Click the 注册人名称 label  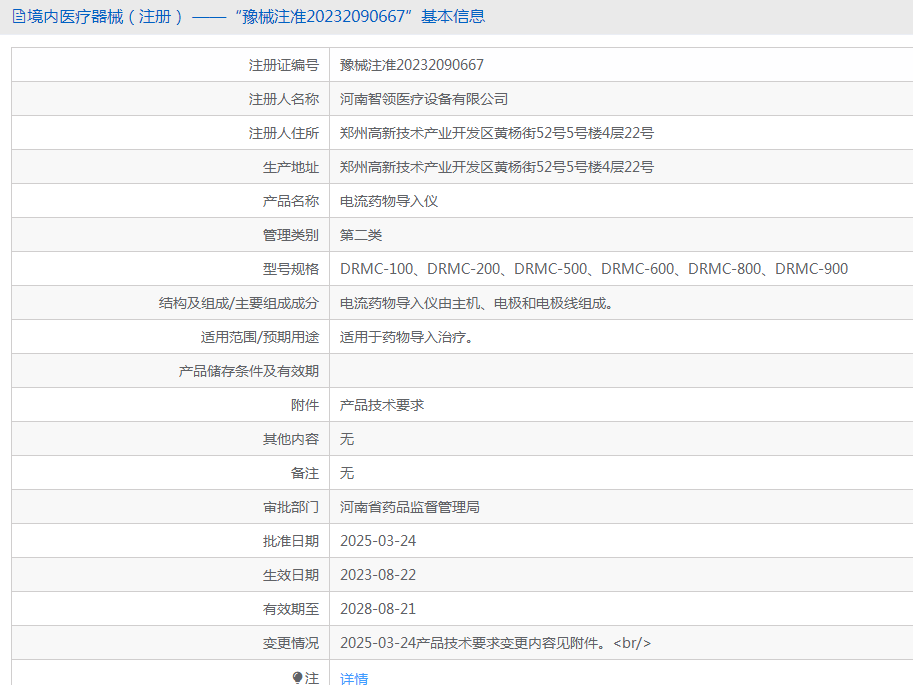click(284, 99)
